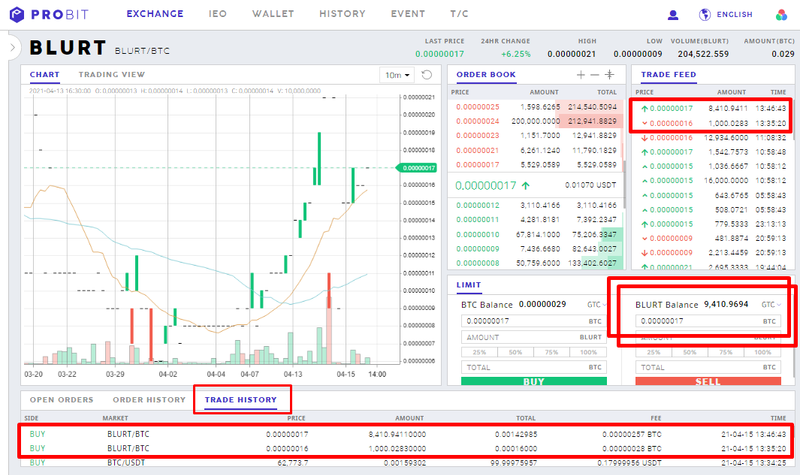This screenshot has width=800, height=475.
Task: Select 50% in sell form
Action: (x=690, y=352)
